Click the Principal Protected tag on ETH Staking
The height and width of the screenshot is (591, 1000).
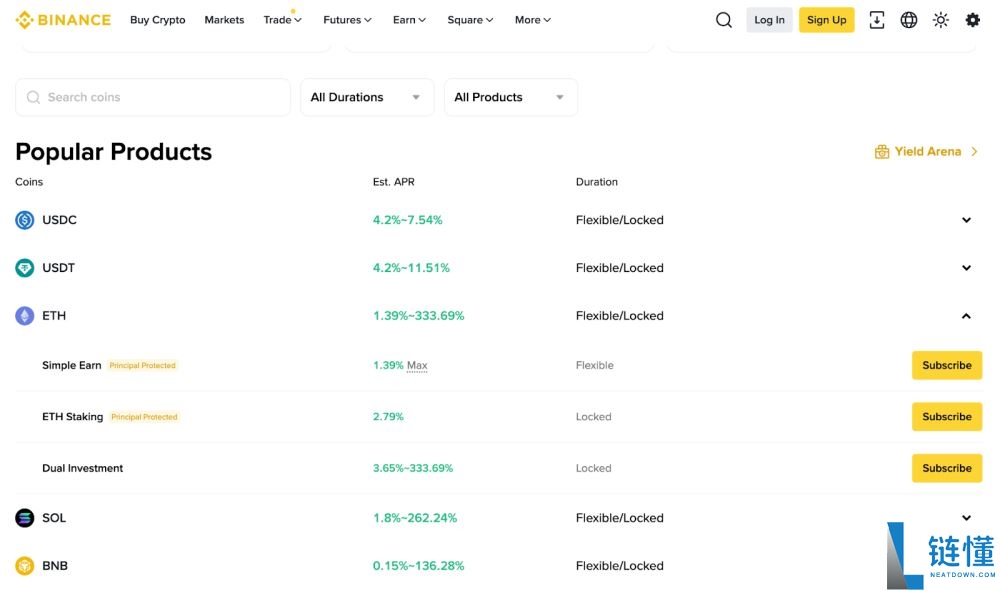tap(144, 417)
